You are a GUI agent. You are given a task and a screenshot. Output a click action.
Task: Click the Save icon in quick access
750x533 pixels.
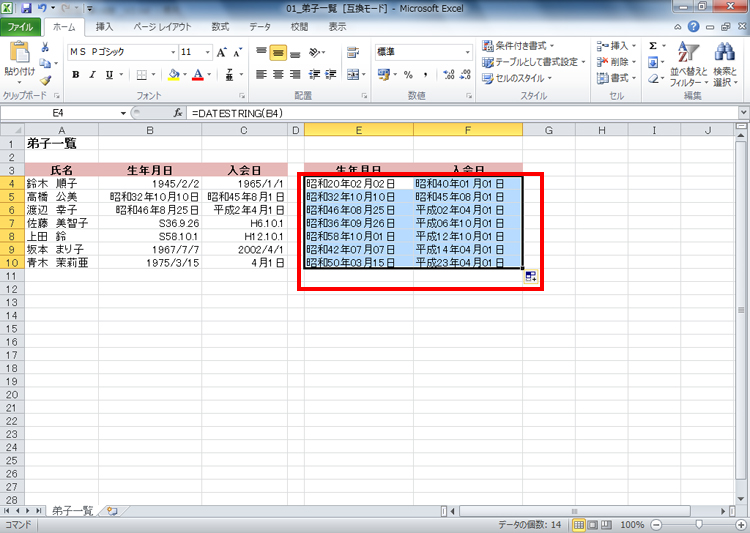[x=27, y=8]
